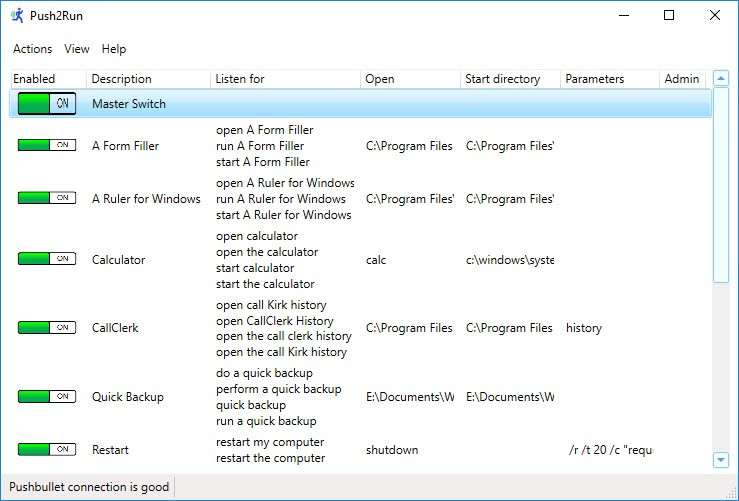Select the Restart description cell

click(110, 450)
